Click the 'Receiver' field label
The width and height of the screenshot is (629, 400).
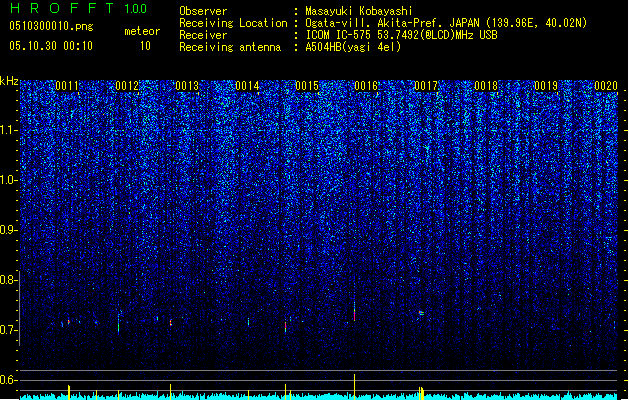click(203, 35)
